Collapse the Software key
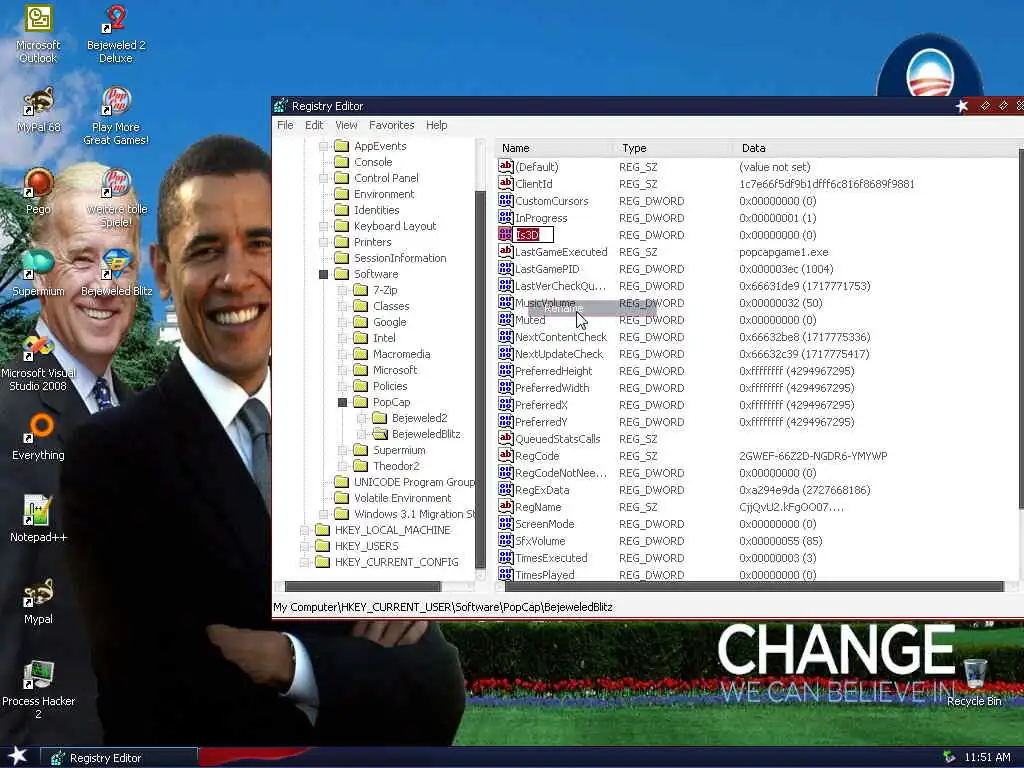Image resolution: width=1024 pixels, height=768 pixels. [x=323, y=274]
